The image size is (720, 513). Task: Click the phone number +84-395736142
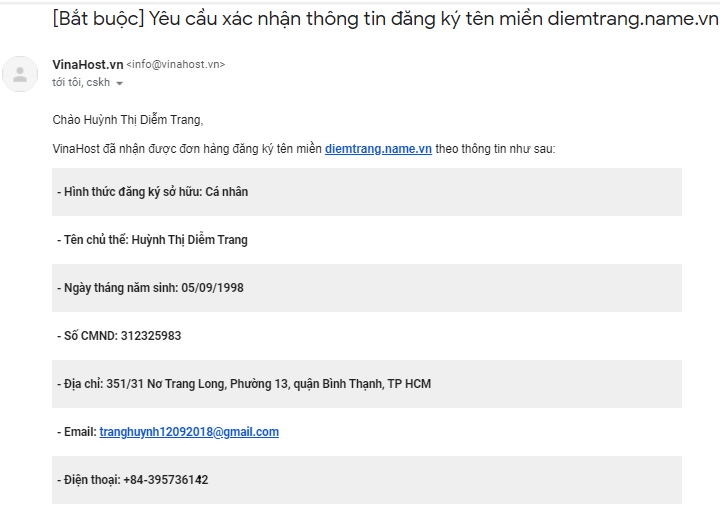166,480
